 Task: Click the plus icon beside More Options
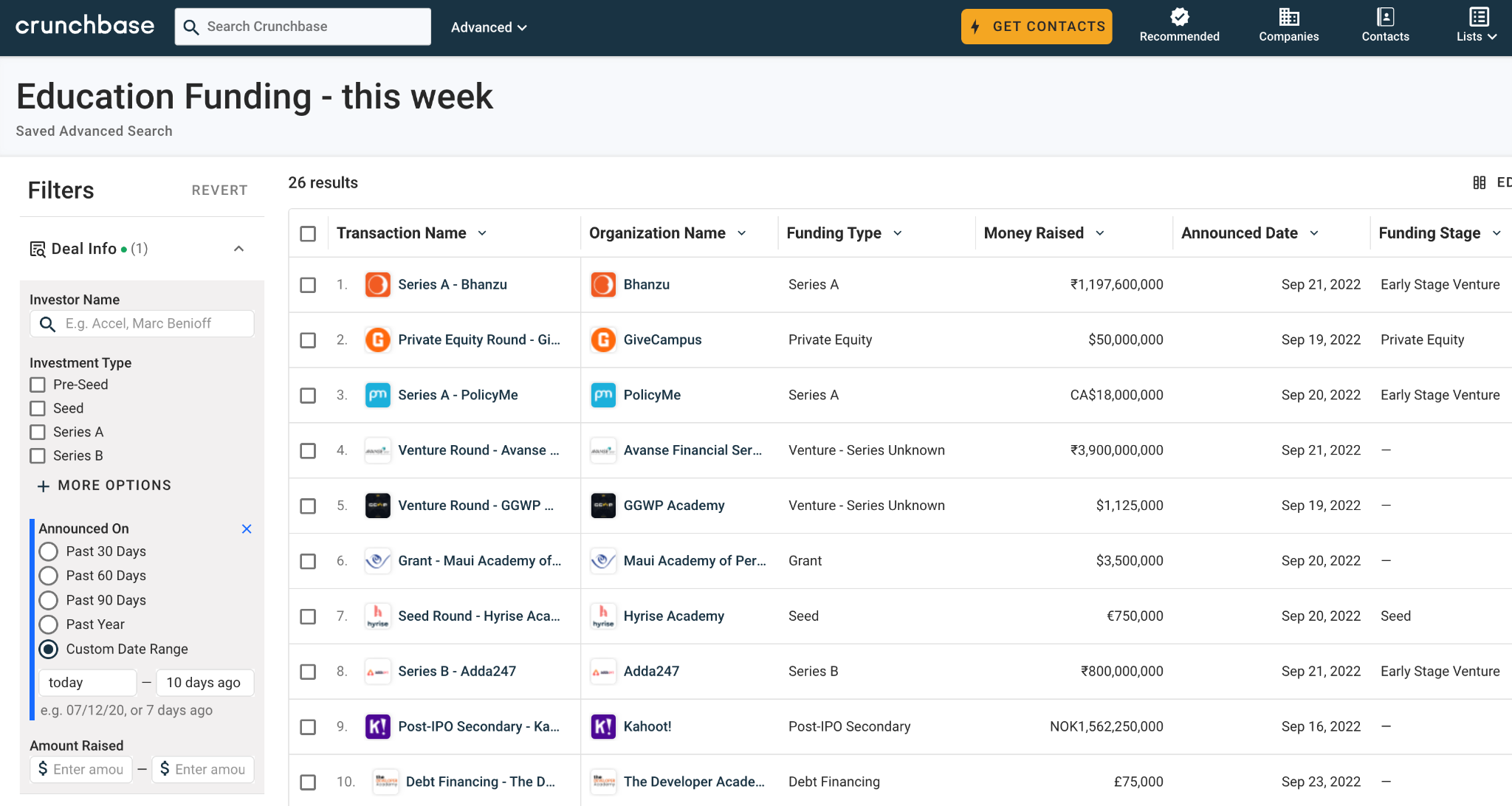(44, 486)
